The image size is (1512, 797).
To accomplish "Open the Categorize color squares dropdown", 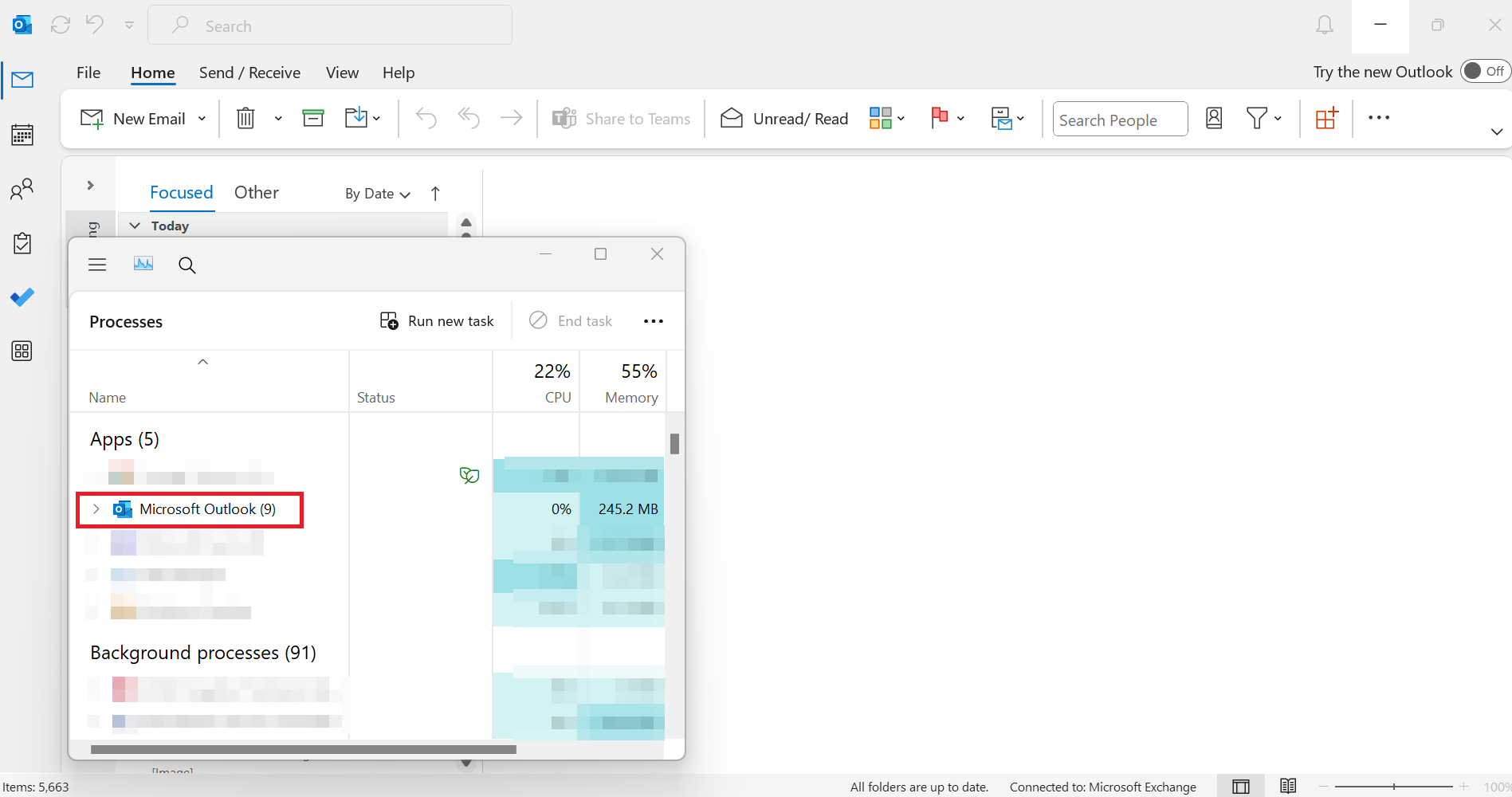I will pos(887,118).
